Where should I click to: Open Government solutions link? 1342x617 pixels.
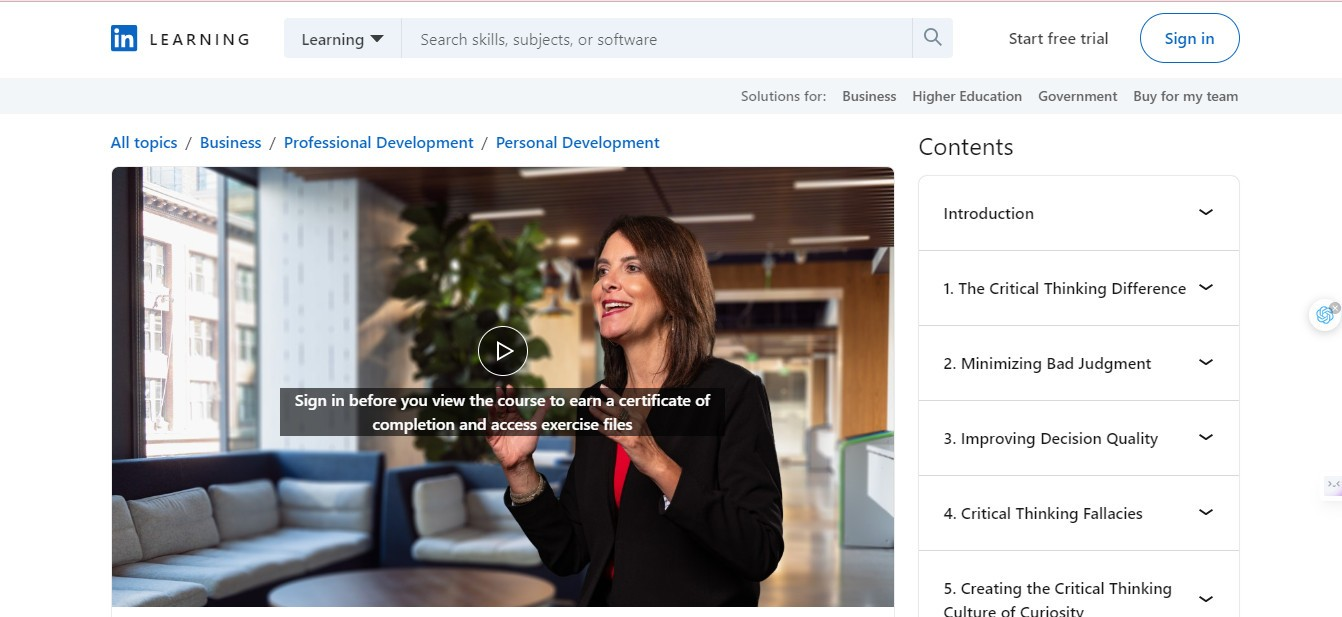[1077, 96]
